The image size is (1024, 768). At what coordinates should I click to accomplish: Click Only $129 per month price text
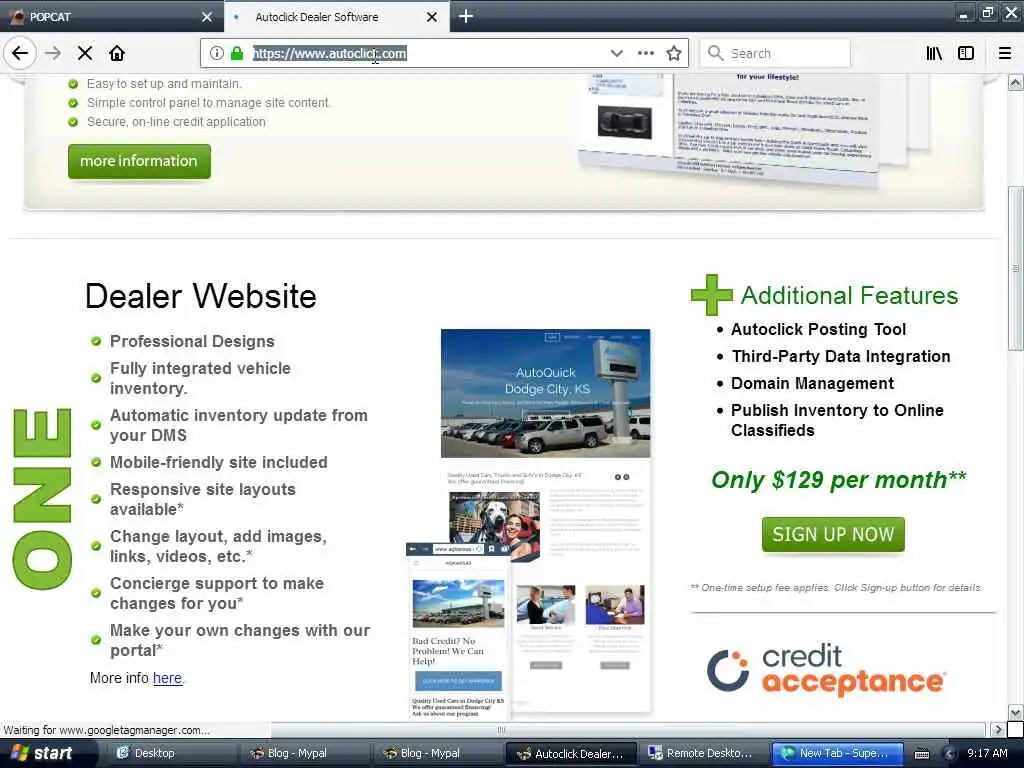click(839, 480)
